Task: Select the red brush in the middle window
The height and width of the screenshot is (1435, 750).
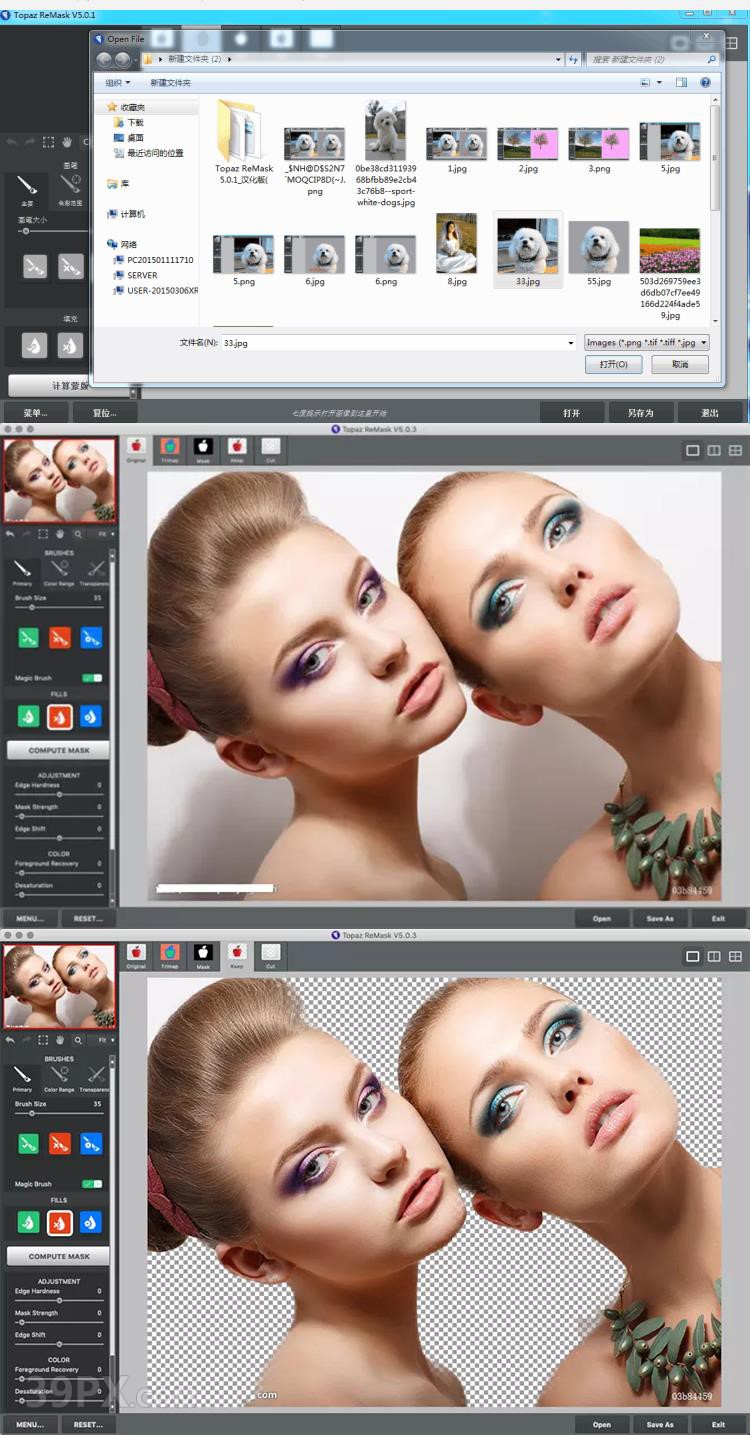Action: click(60, 637)
